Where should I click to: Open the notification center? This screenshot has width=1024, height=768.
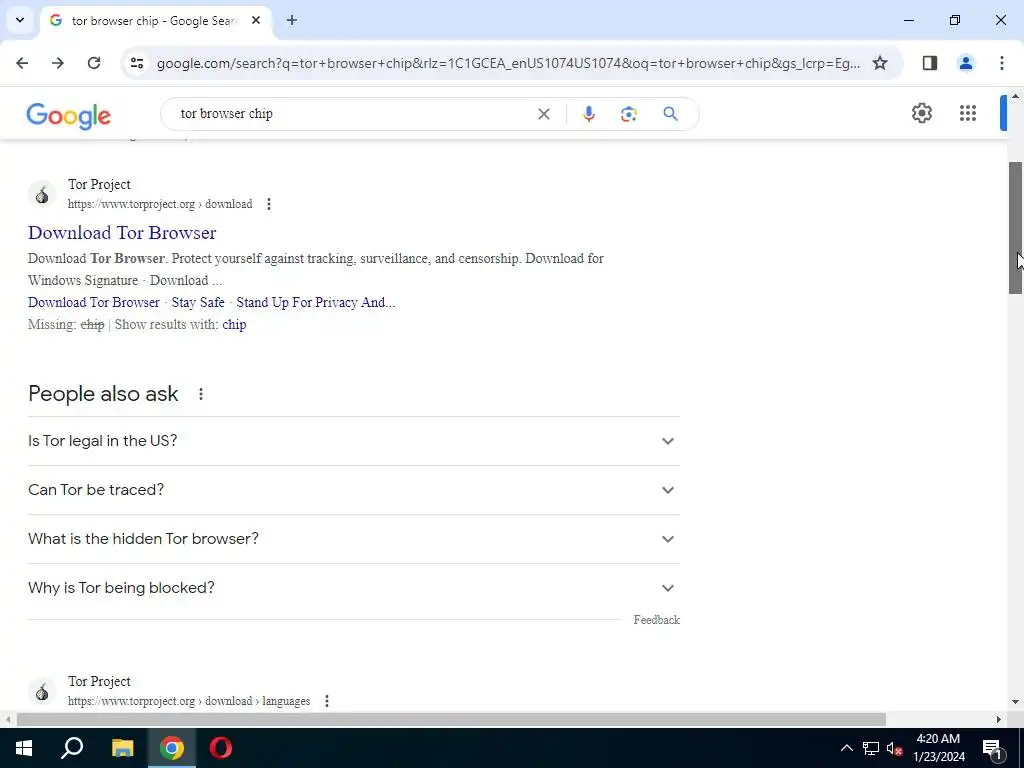click(x=992, y=748)
